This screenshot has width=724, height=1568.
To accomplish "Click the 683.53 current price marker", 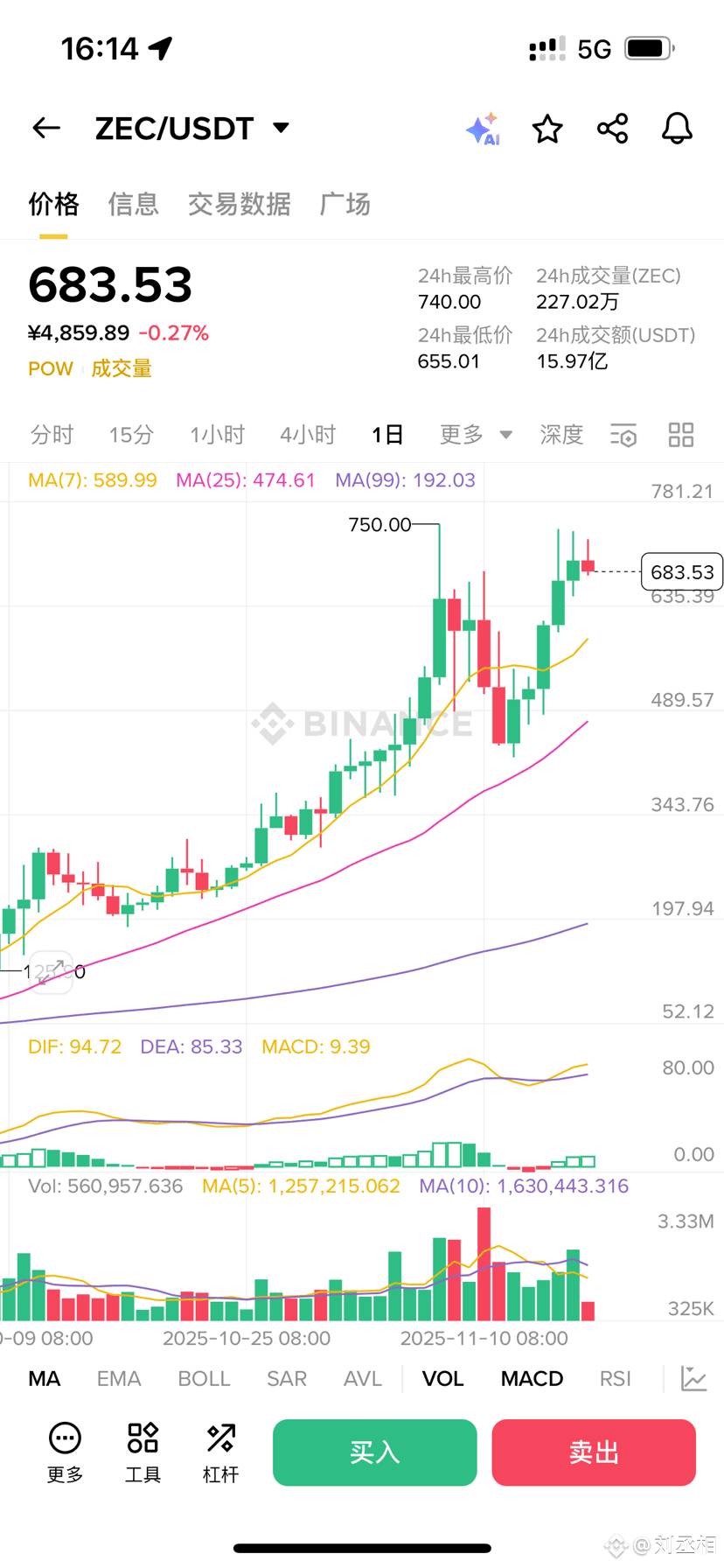I will pyautogui.click(x=682, y=572).
